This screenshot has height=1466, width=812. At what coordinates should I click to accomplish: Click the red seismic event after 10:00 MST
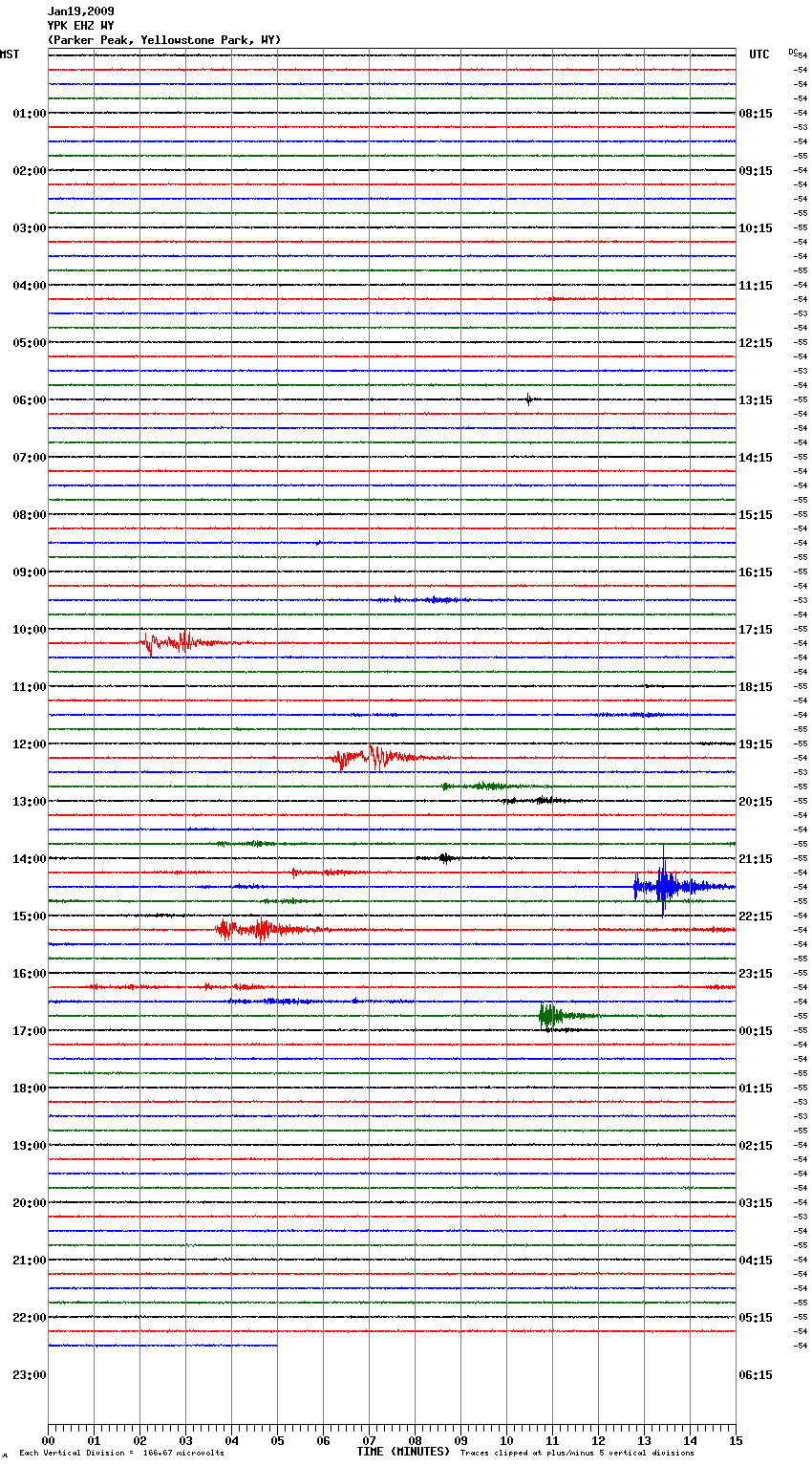pyautogui.click(x=182, y=642)
